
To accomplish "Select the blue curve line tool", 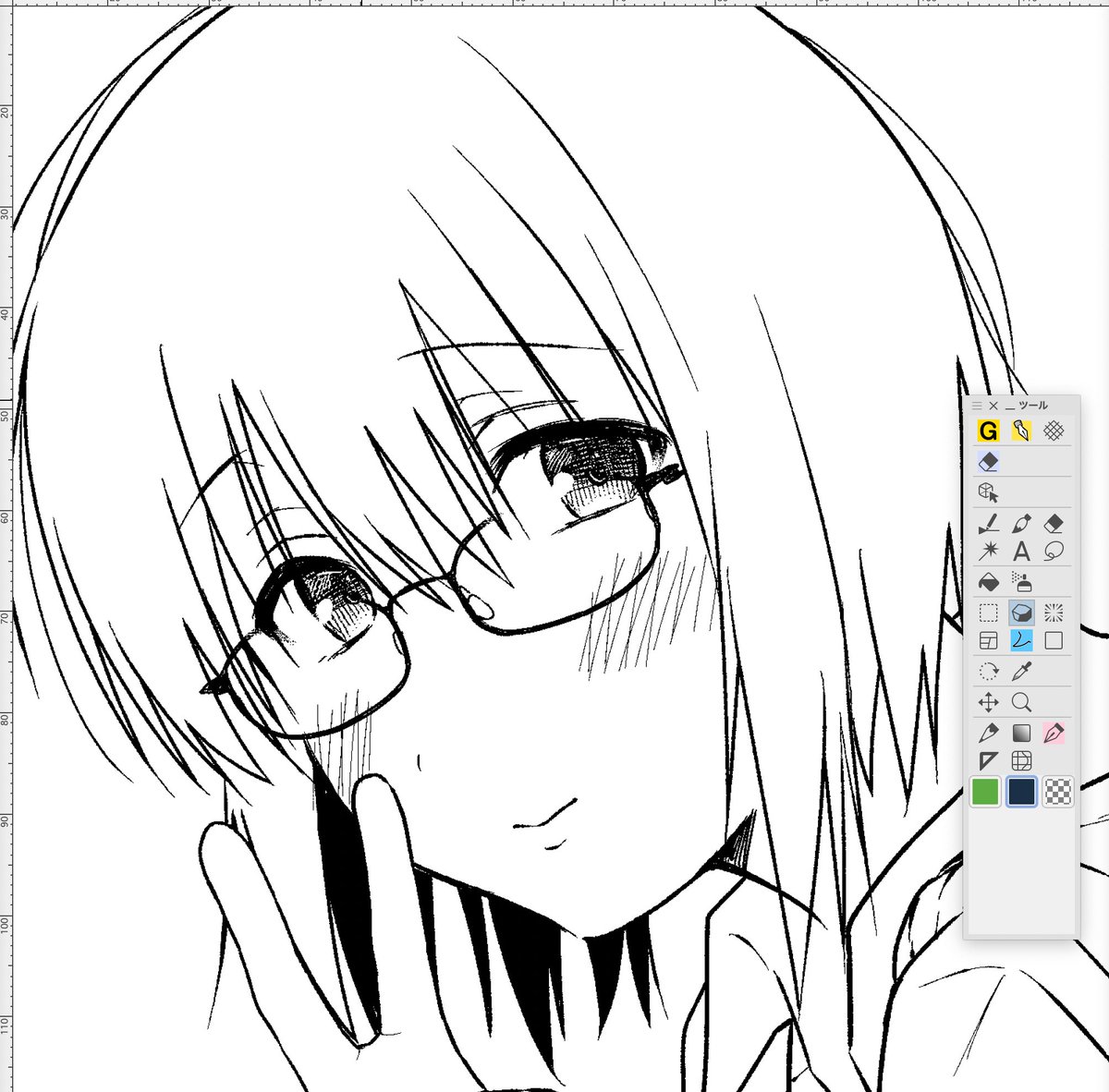I will (x=1021, y=640).
